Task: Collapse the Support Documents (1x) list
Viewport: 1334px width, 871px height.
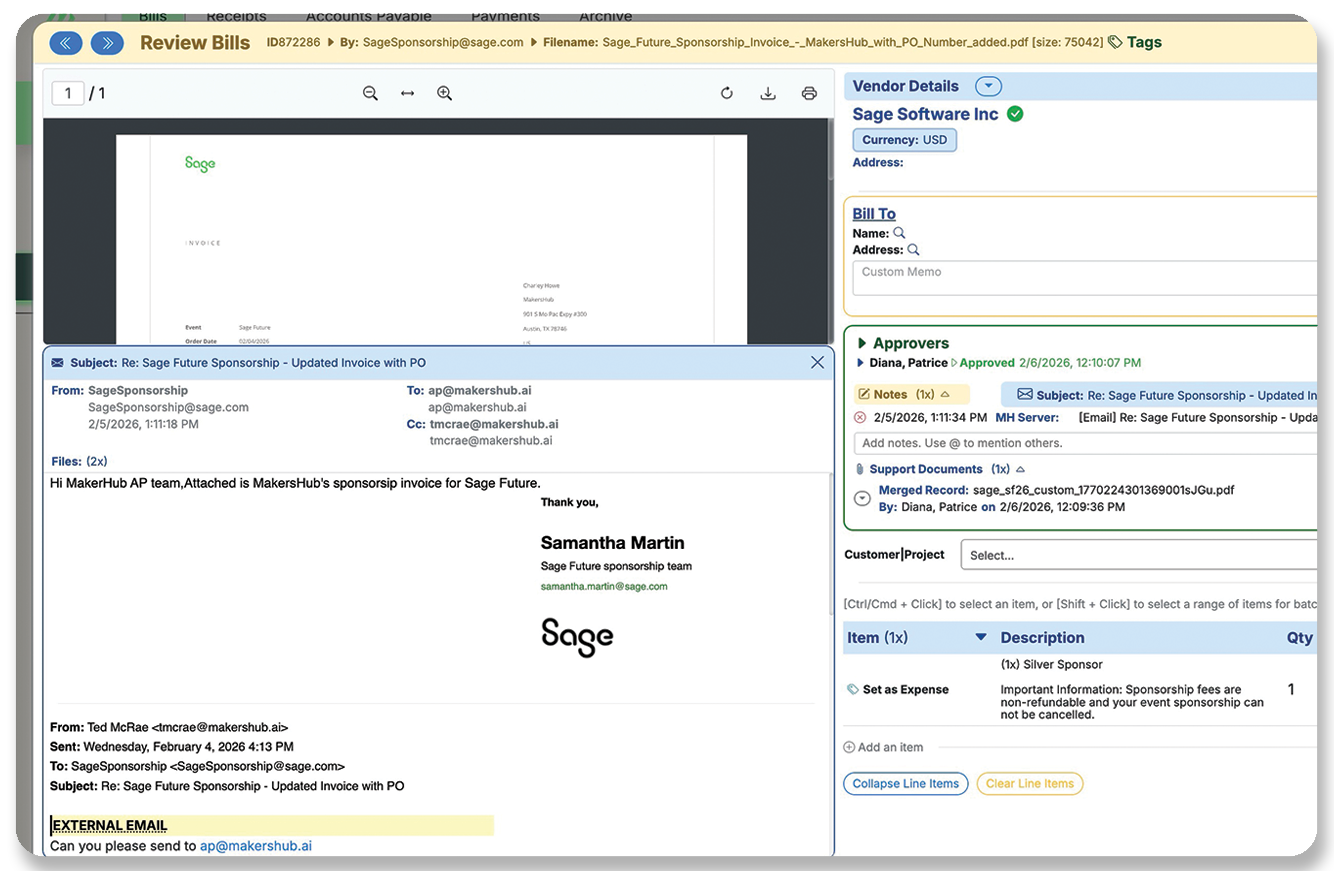Action: click(x=1020, y=469)
